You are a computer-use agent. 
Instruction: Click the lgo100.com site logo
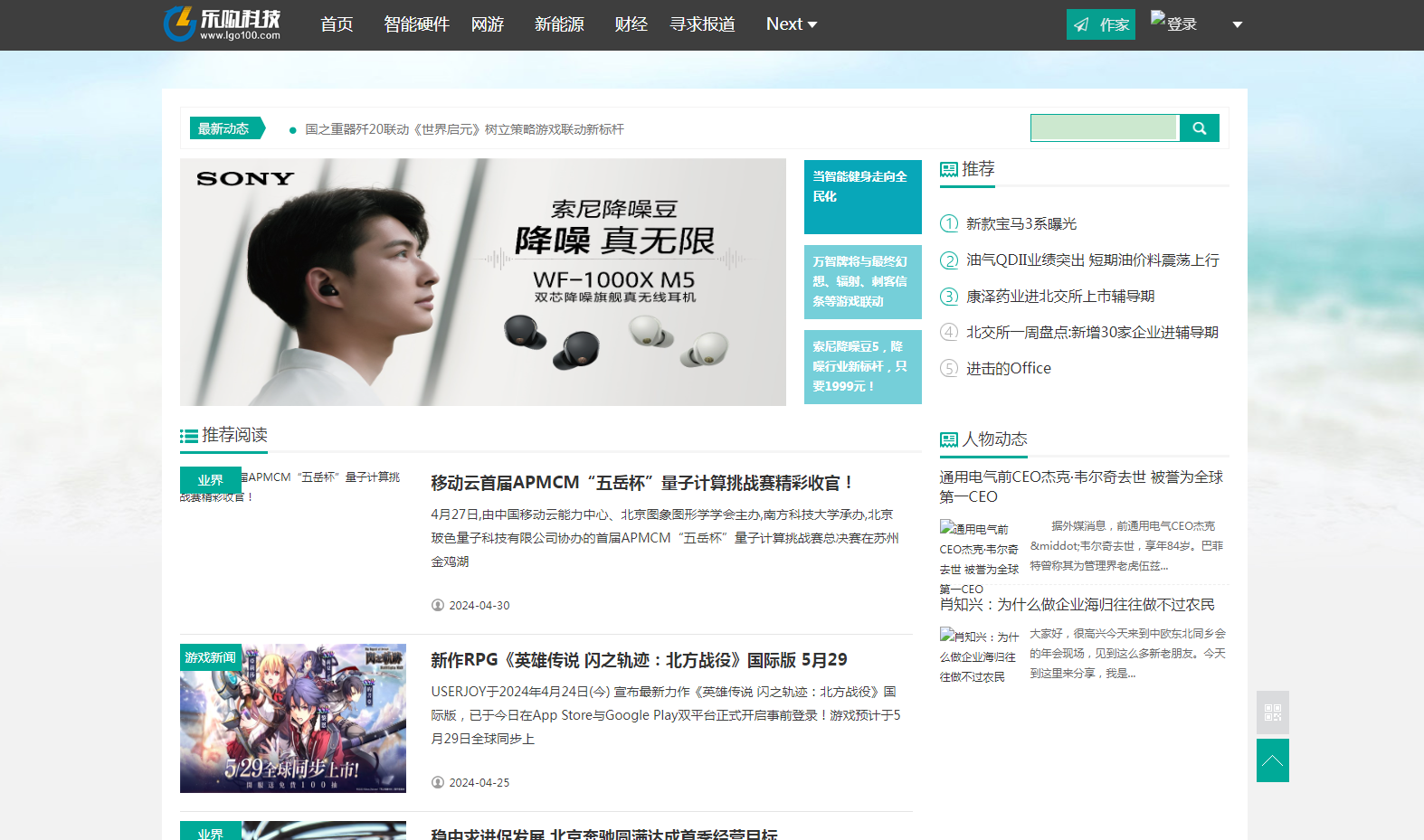(223, 24)
